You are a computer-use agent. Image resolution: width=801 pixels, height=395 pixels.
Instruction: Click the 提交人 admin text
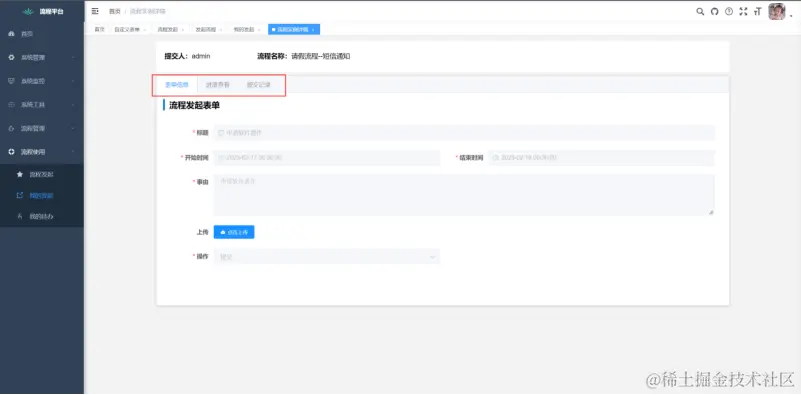click(x=187, y=57)
